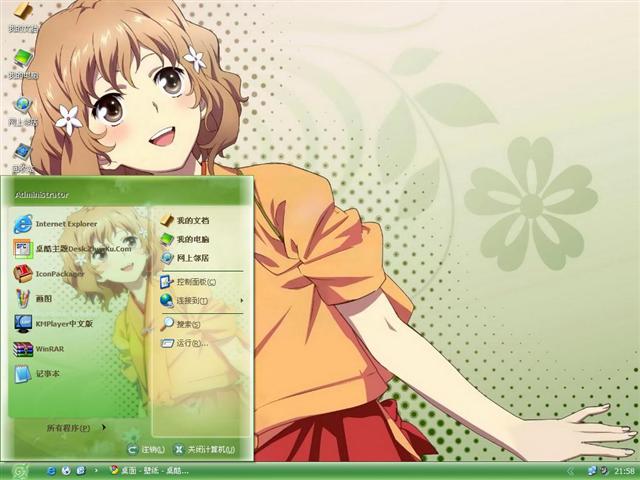Screen dimensions: 640x480
Task: Click the network computers tray icon
Action: (591, 471)
